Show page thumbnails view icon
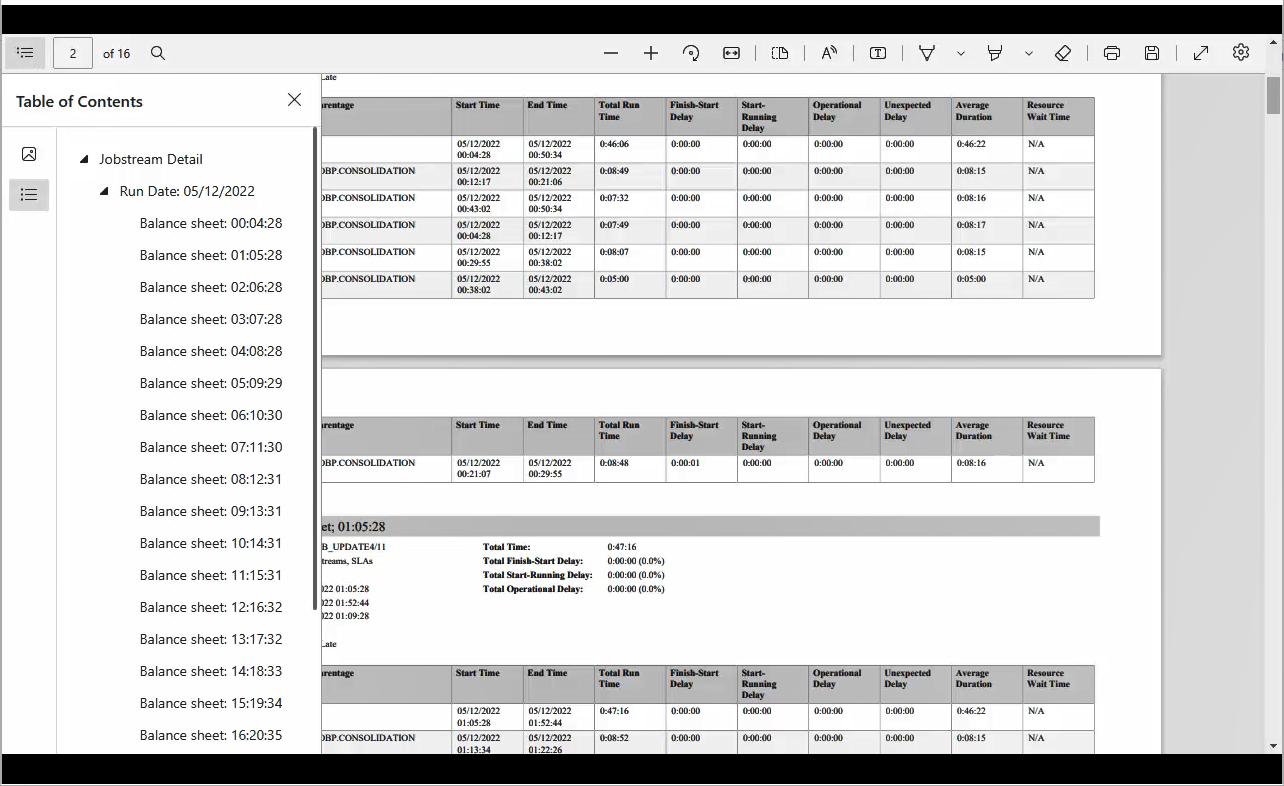 click(29, 154)
